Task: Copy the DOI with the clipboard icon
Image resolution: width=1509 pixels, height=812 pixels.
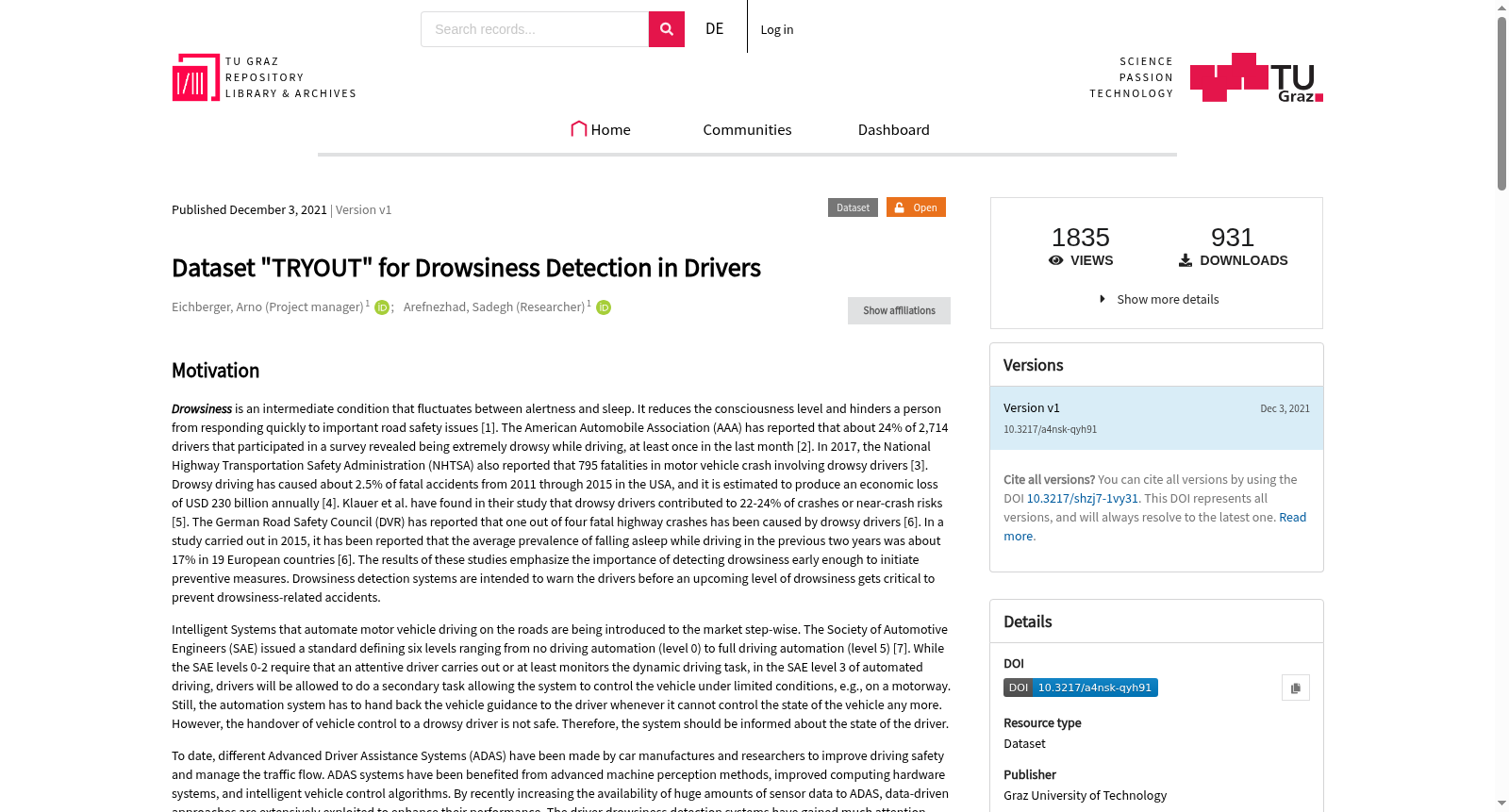Action: (1296, 688)
